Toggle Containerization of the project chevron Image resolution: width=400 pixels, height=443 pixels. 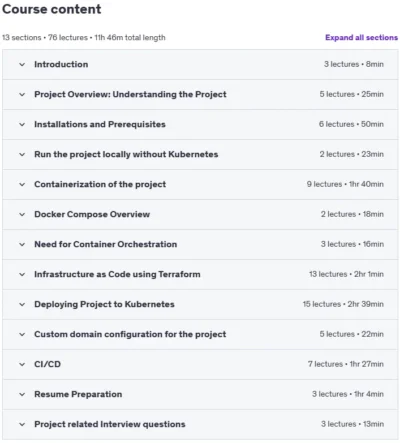(22, 185)
